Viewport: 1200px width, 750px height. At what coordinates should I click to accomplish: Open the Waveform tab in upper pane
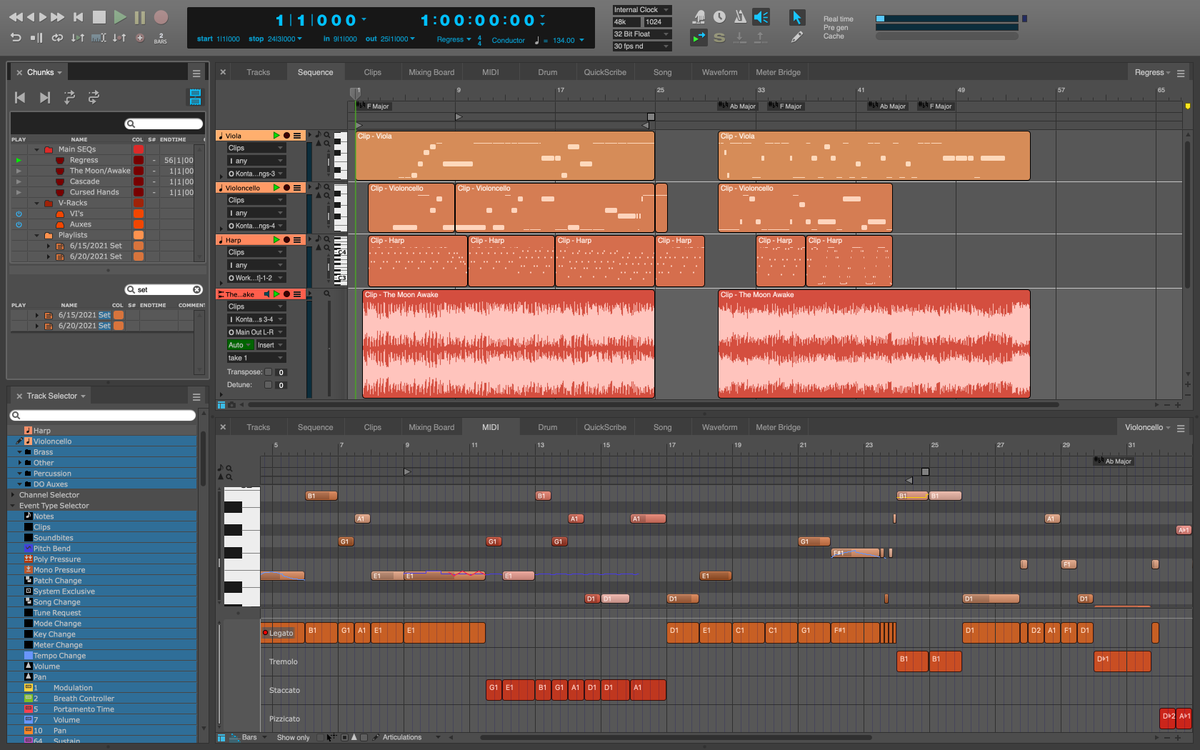pos(719,72)
